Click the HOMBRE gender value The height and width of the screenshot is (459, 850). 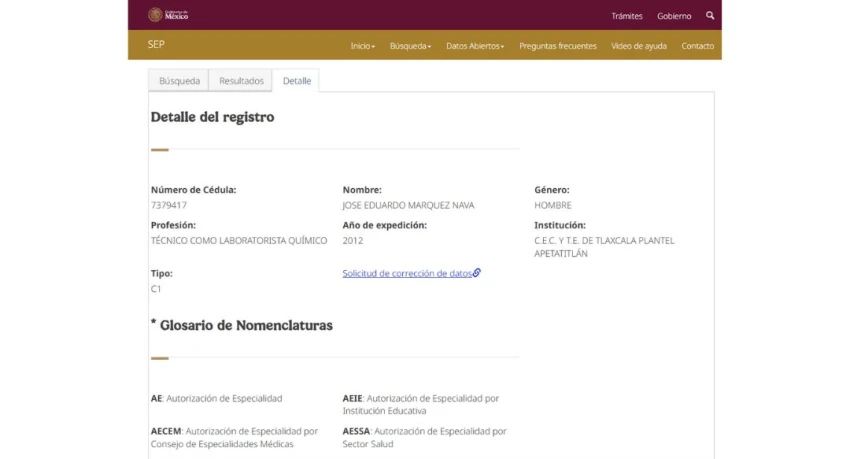click(553, 205)
